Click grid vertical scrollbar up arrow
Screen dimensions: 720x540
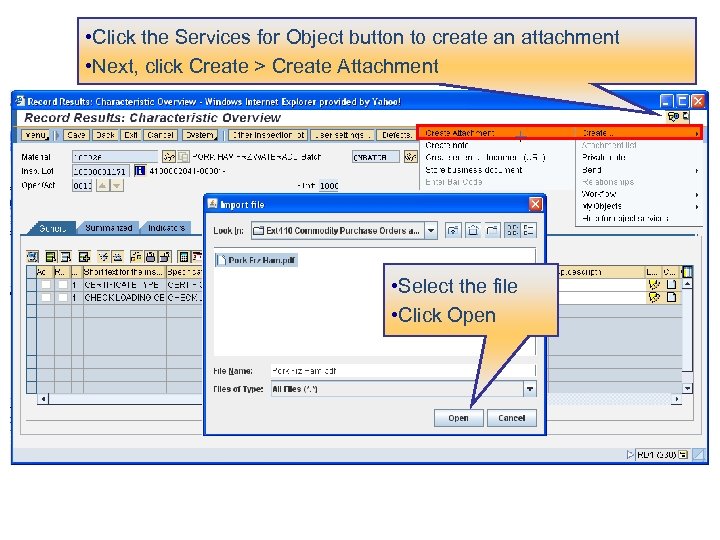(x=687, y=284)
